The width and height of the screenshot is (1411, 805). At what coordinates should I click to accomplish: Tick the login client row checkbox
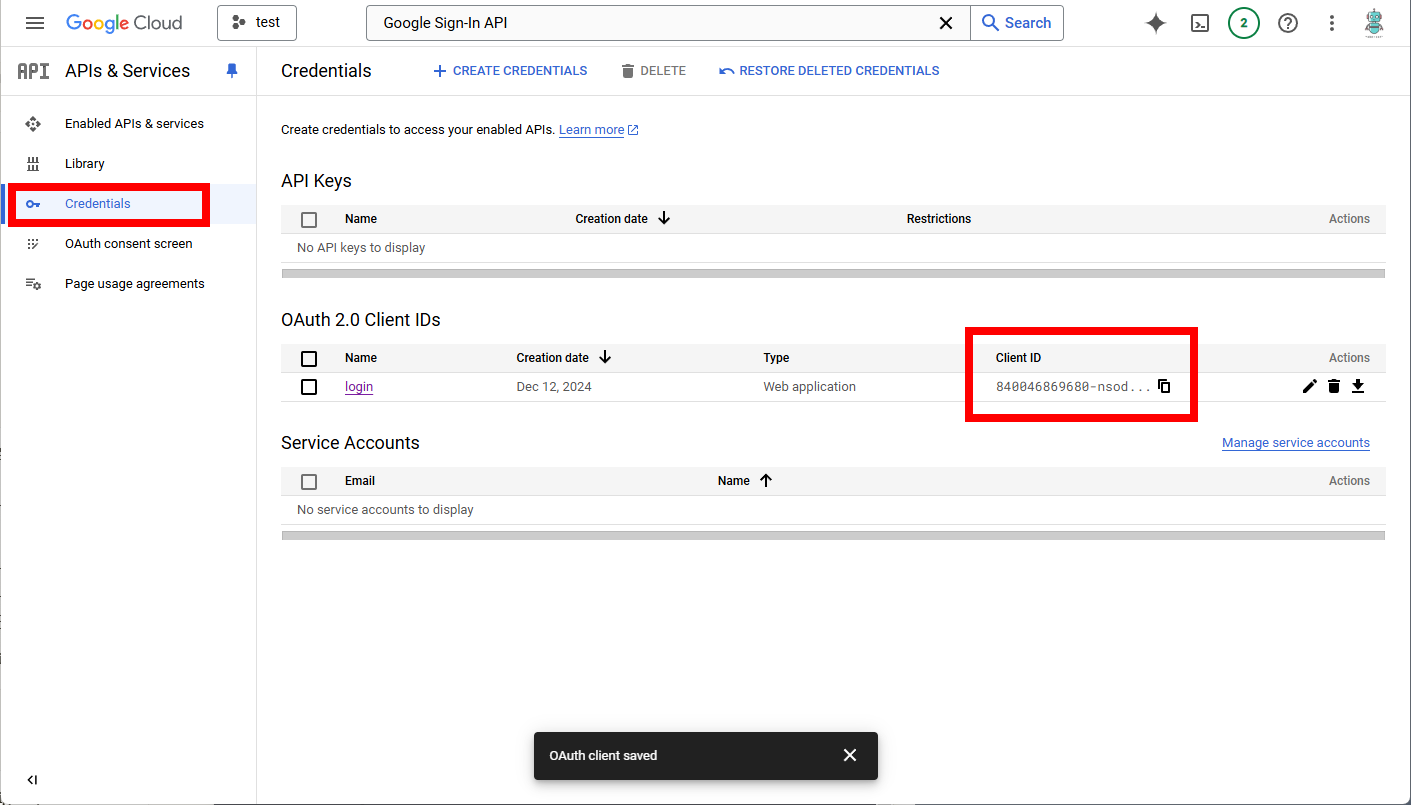coord(309,387)
